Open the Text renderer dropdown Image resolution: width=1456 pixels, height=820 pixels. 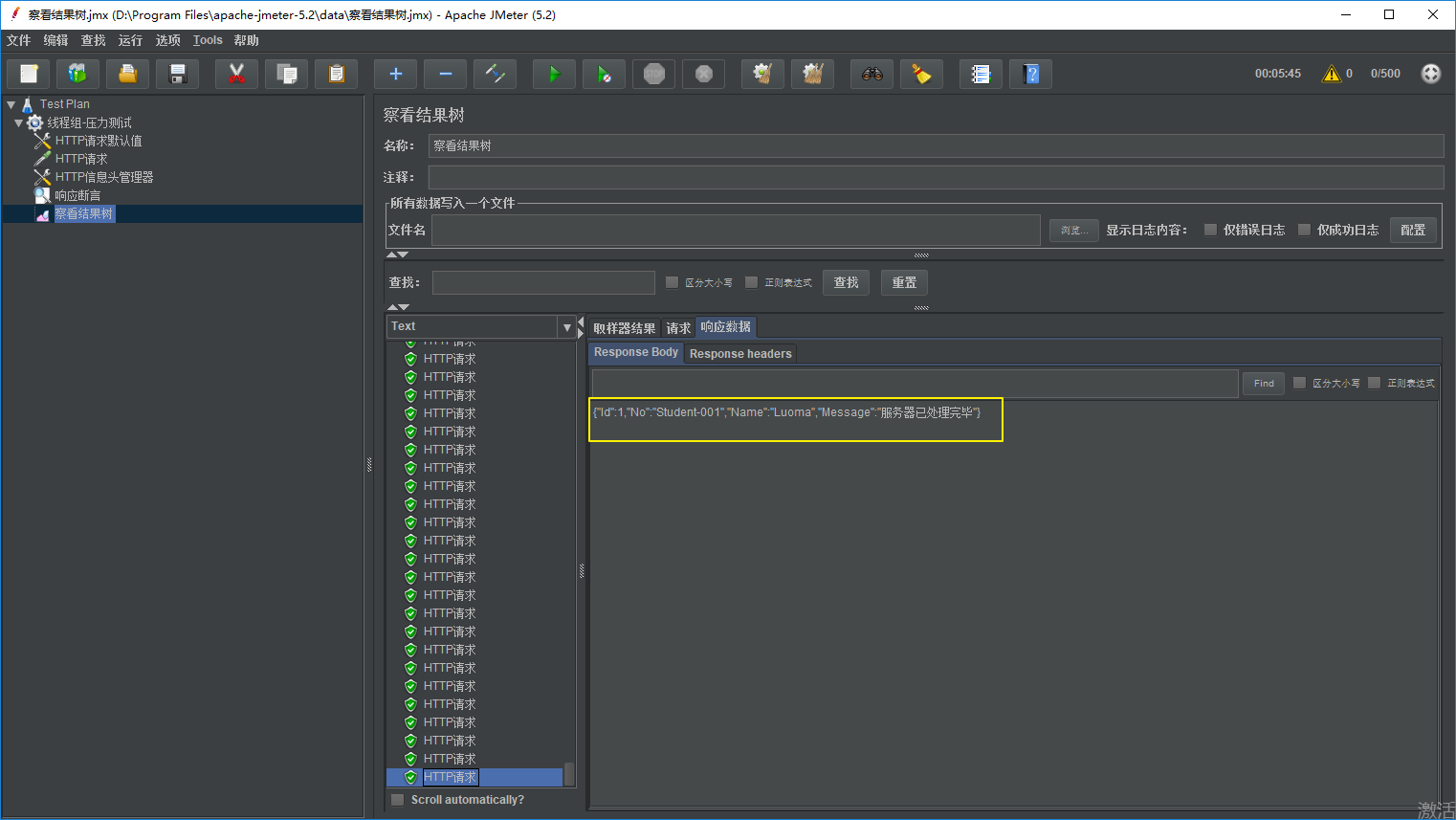[x=566, y=327]
